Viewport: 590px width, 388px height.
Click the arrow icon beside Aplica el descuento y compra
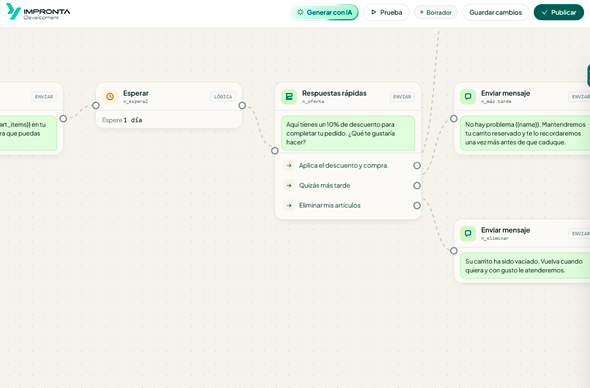(x=289, y=166)
